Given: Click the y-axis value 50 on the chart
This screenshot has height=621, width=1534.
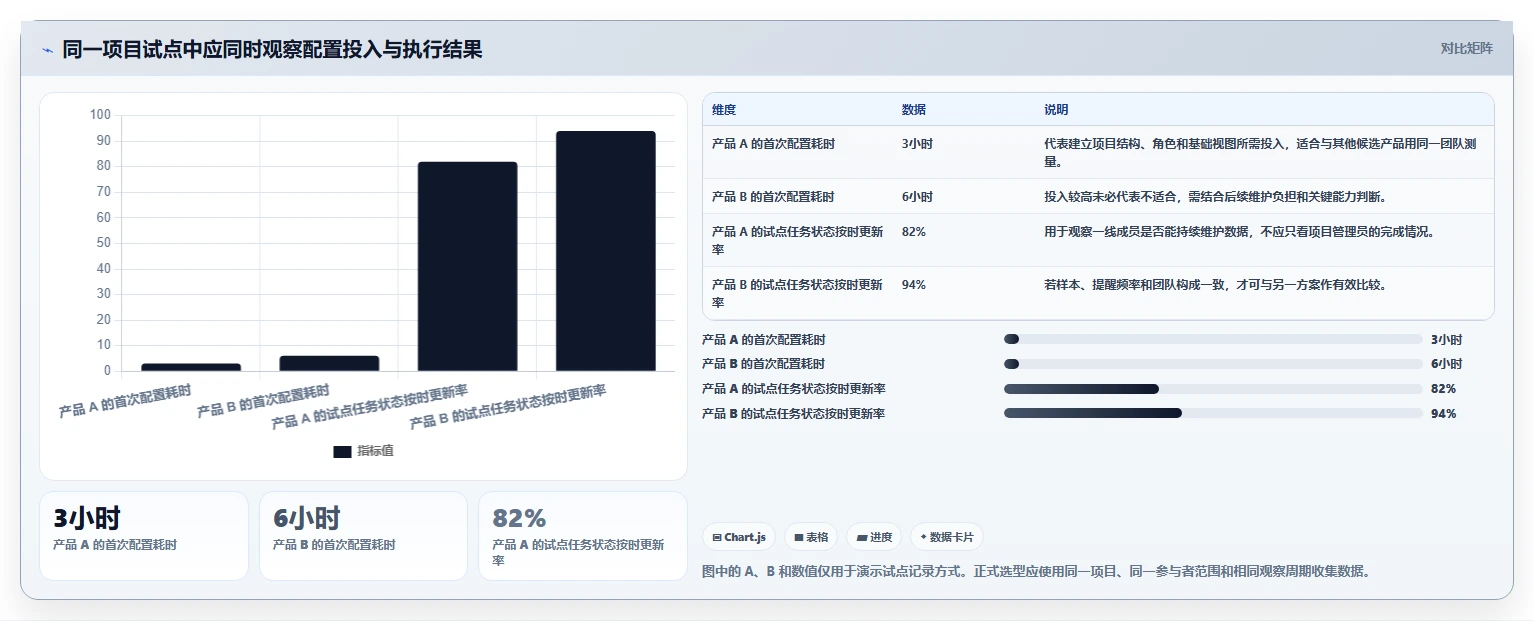Looking at the screenshot, I should coord(104,243).
